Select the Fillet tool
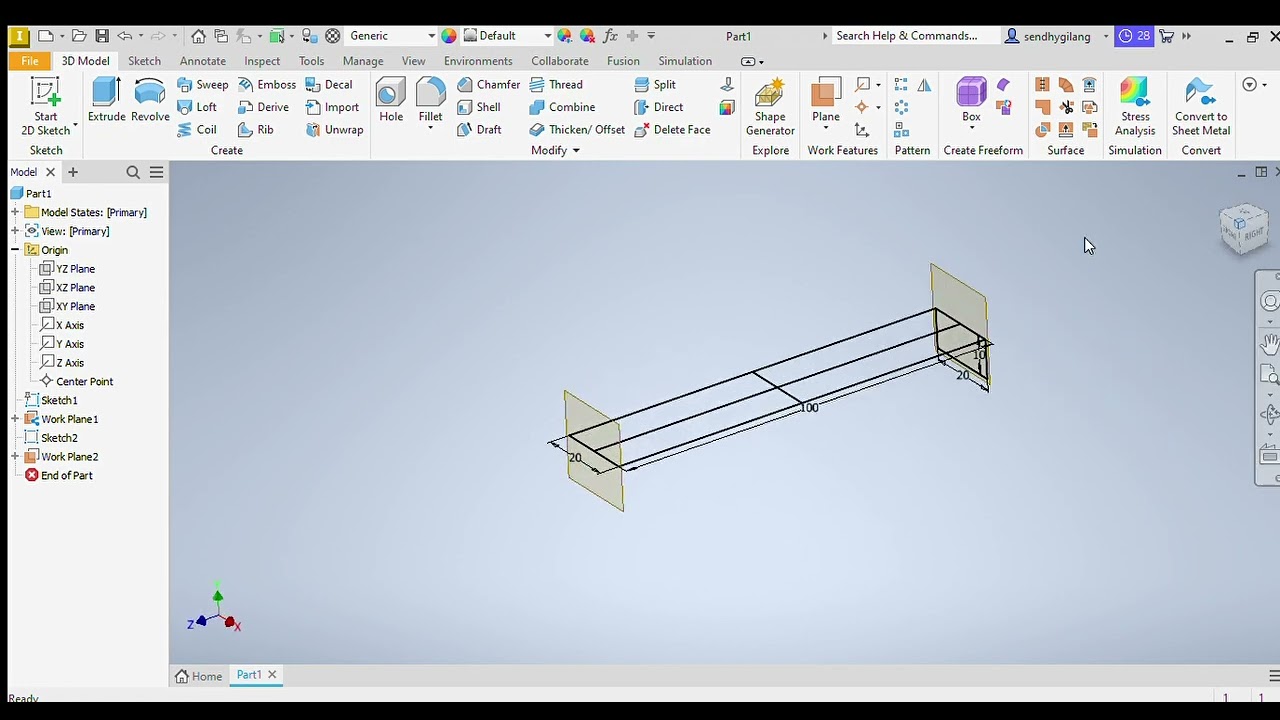 [430, 98]
